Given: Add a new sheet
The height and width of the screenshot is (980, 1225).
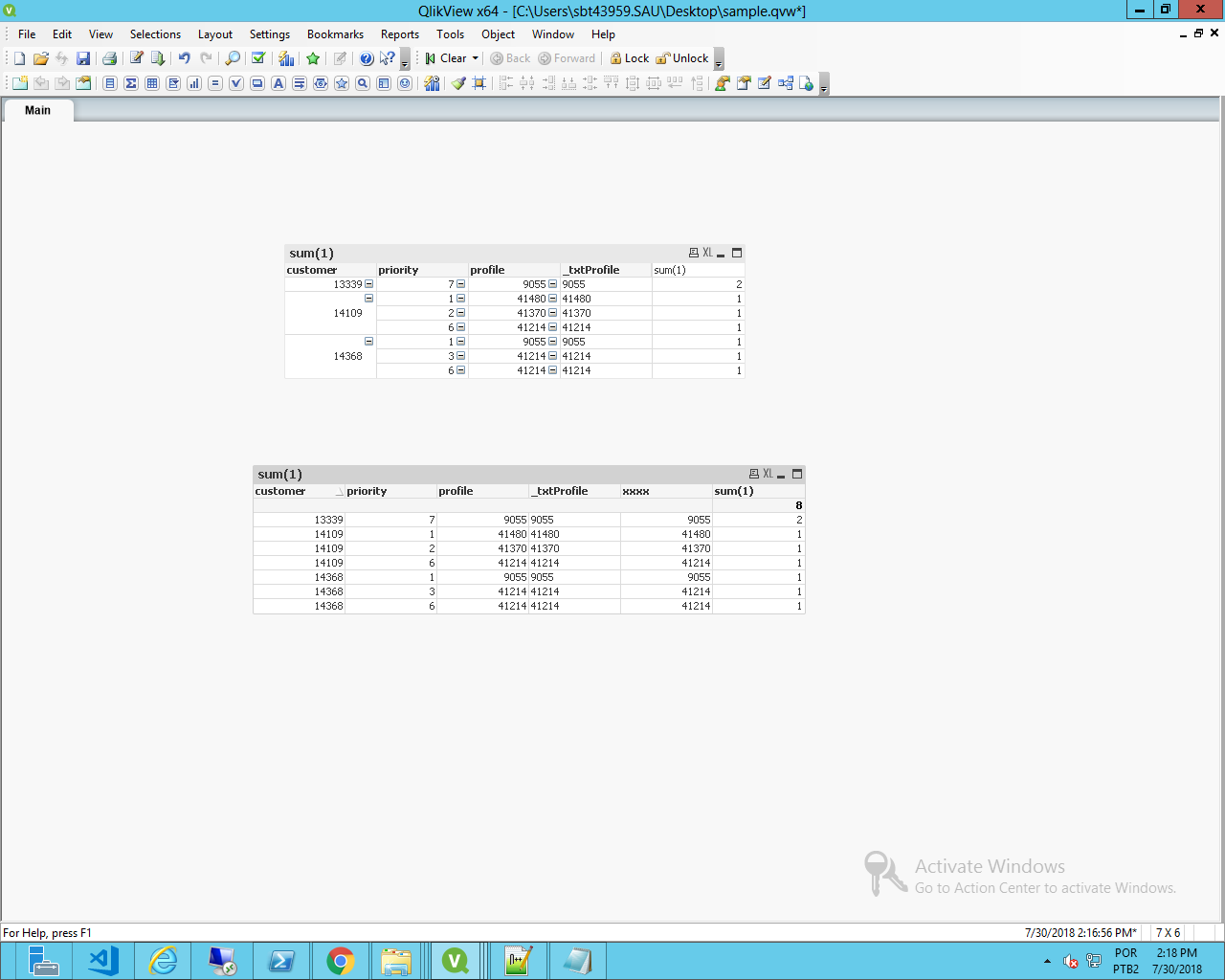Looking at the screenshot, I should click(19, 83).
